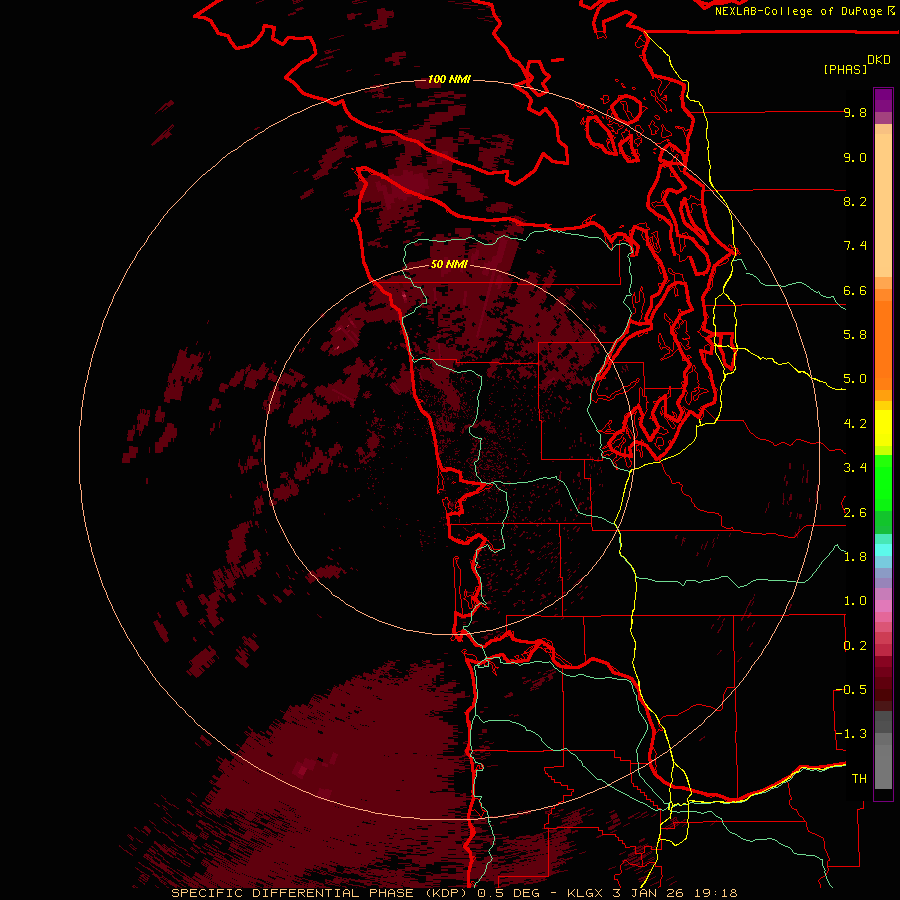Click the NEXLAB-College of DuPage label

800,11
